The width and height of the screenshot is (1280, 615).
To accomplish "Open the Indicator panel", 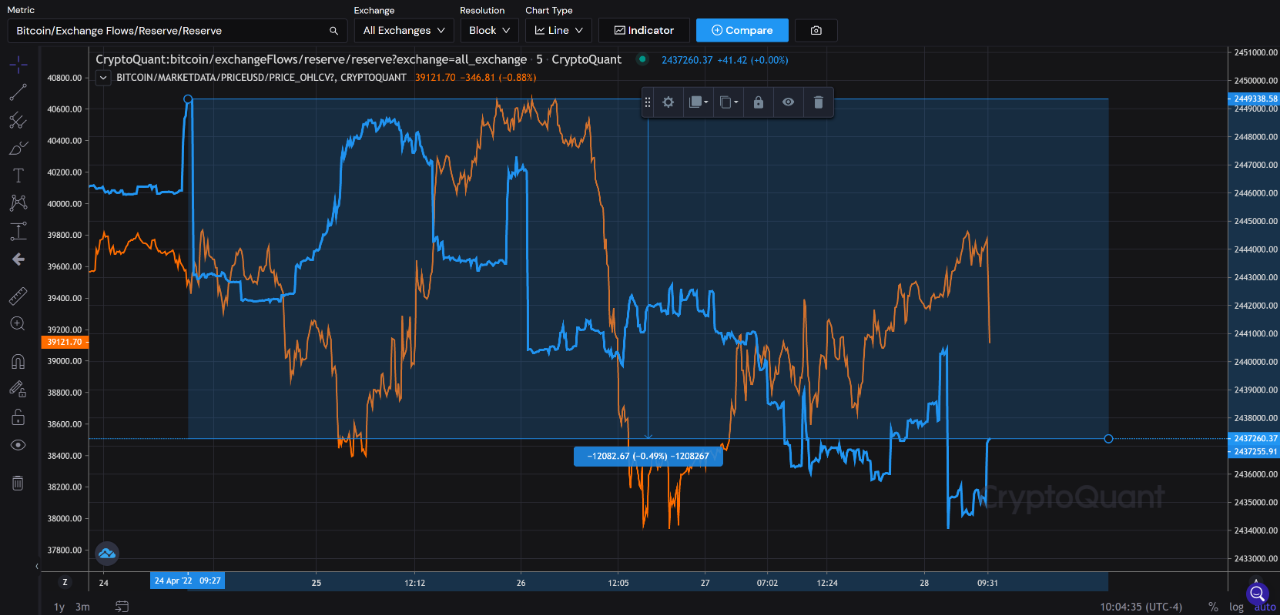I will click(x=643, y=30).
